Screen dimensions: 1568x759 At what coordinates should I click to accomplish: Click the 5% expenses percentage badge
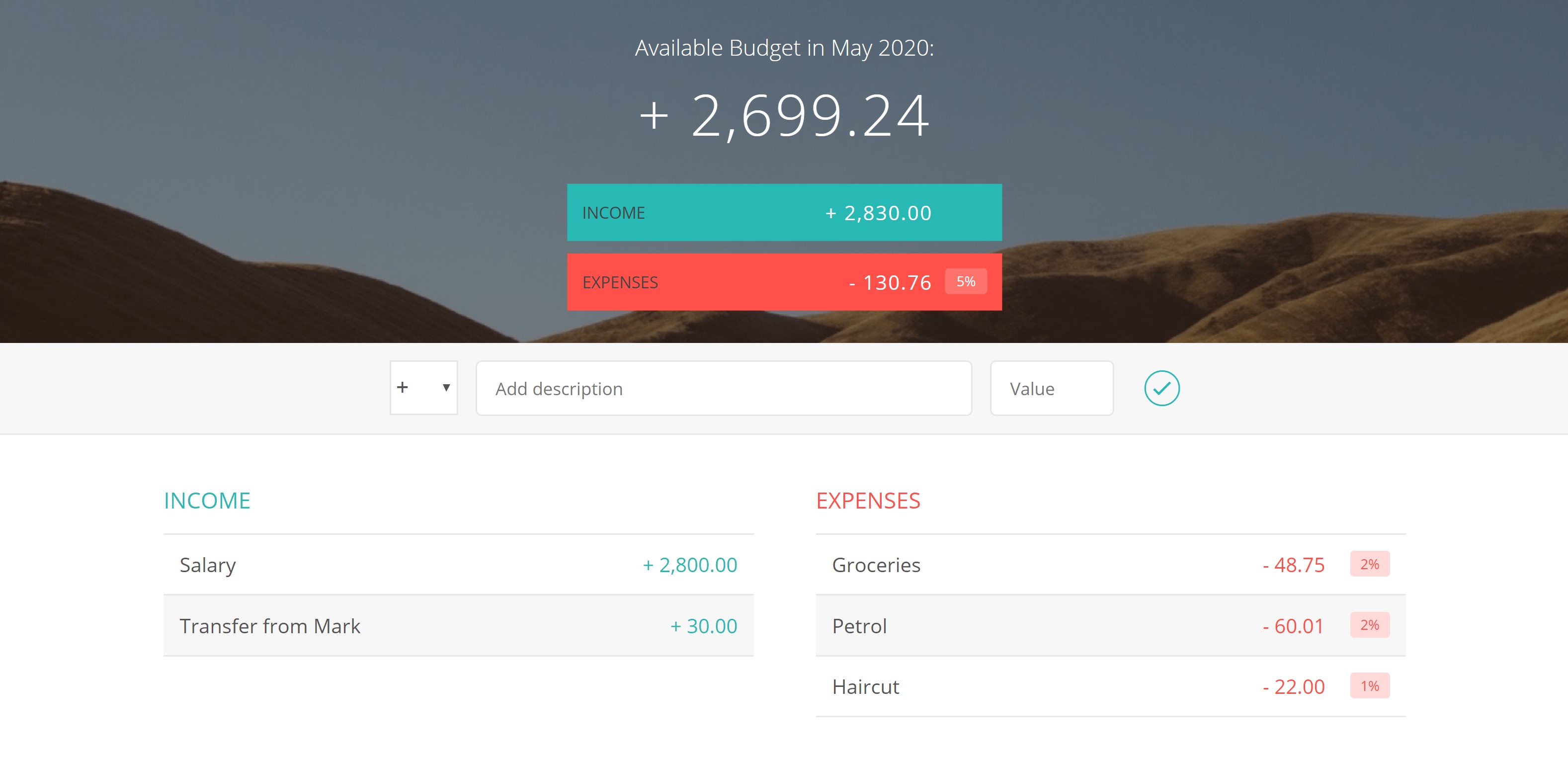coord(966,282)
